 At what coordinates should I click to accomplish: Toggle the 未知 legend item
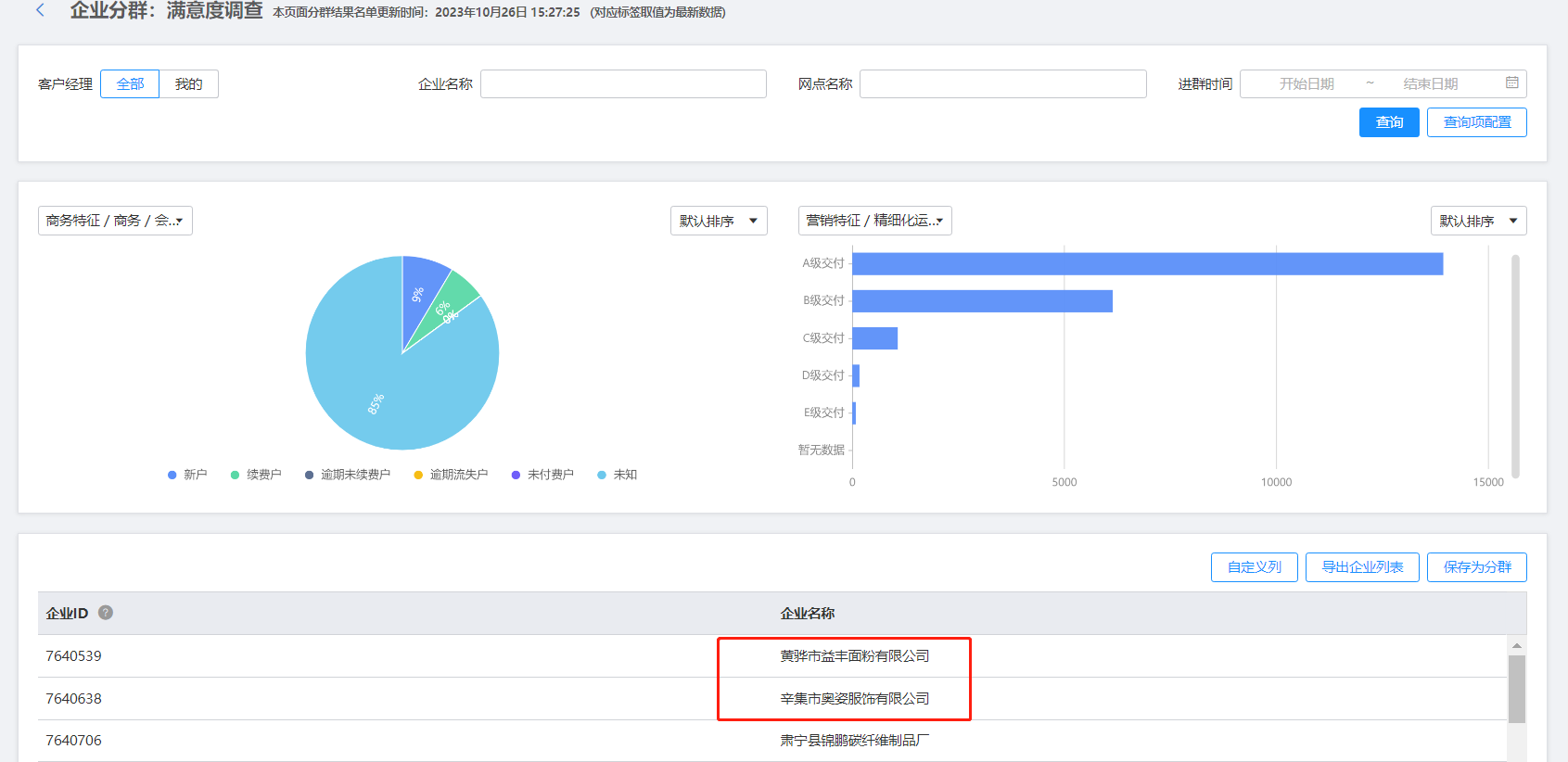click(x=618, y=475)
